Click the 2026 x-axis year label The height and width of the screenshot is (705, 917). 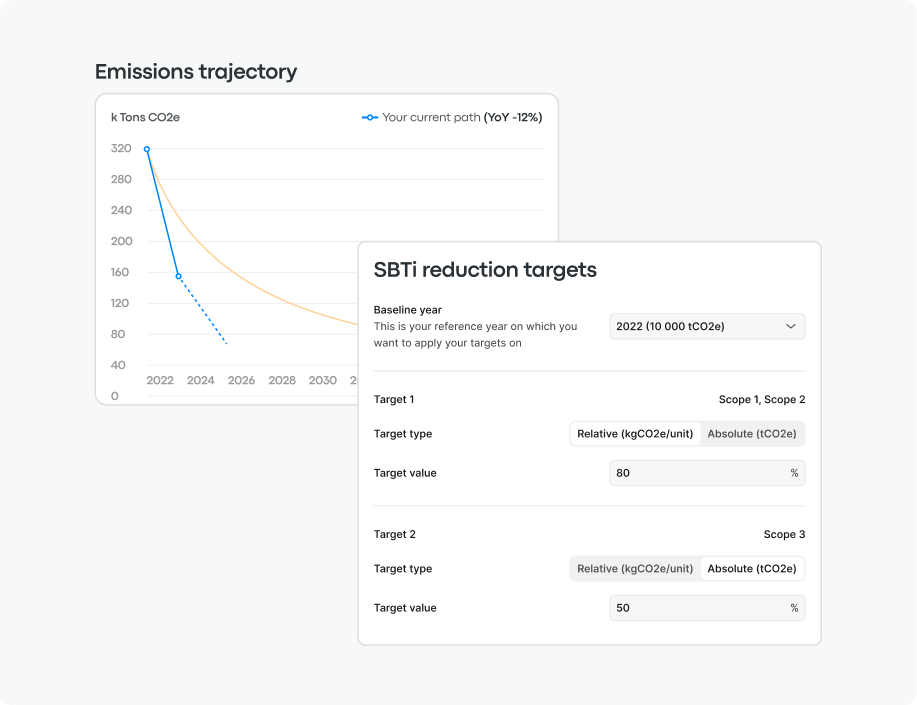click(x=241, y=381)
